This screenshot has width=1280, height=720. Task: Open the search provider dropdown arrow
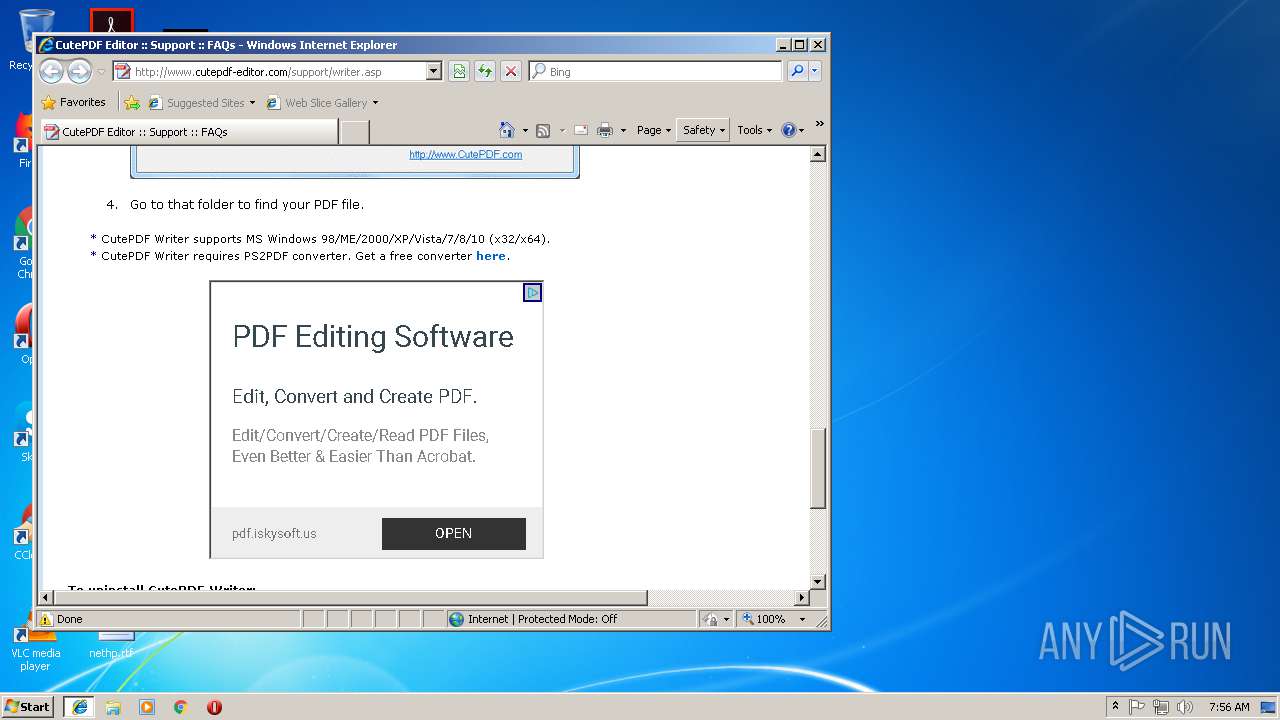815,72
